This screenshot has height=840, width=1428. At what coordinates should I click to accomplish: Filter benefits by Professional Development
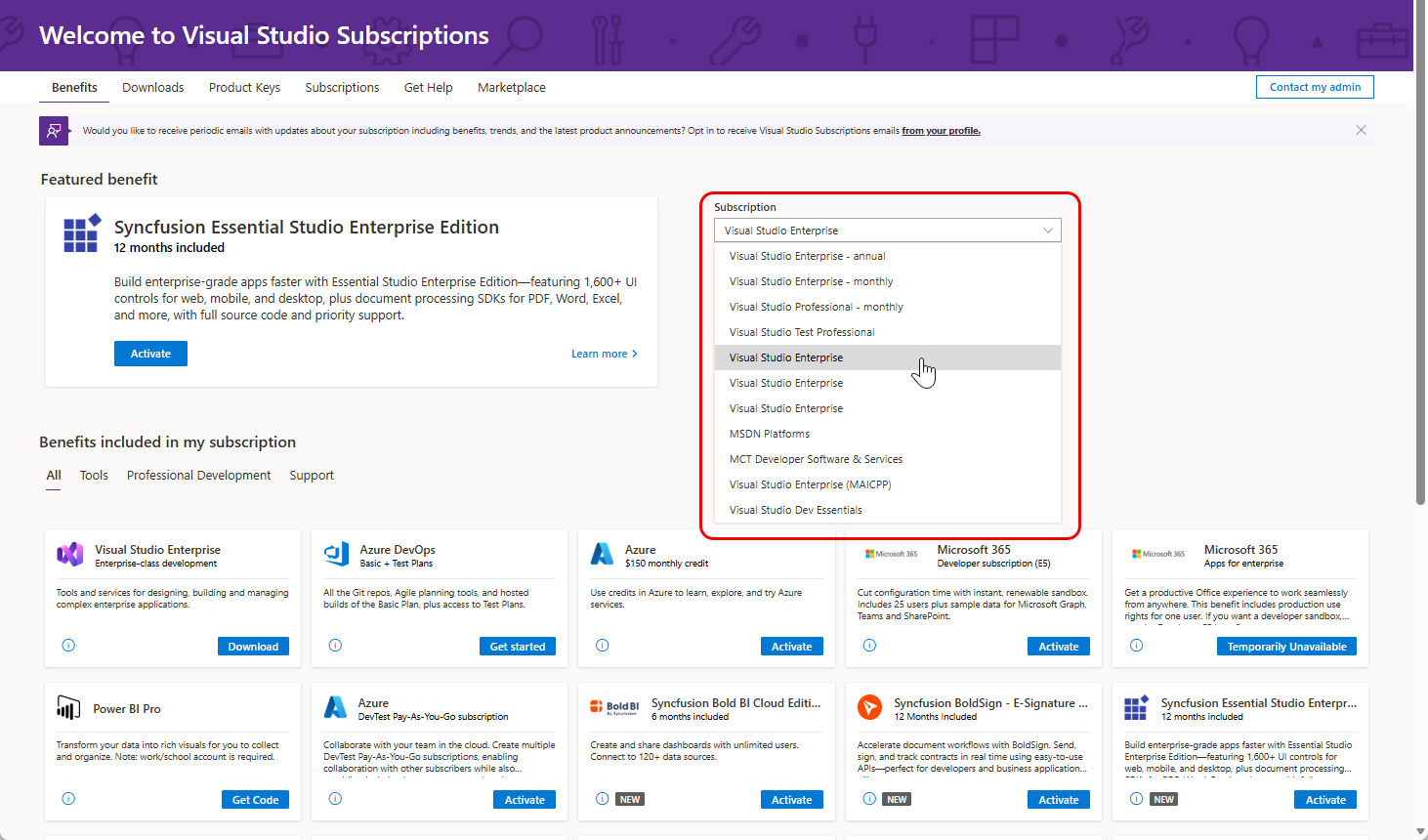(198, 475)
